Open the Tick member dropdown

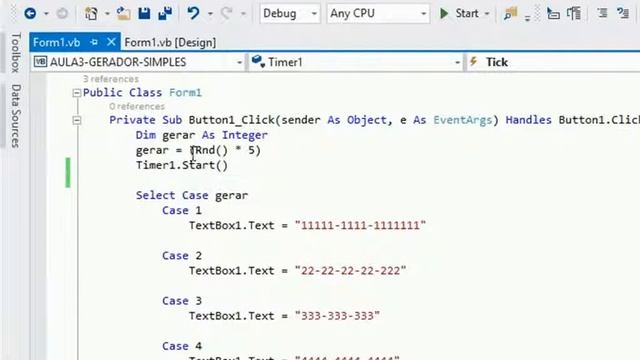point(553,62)
